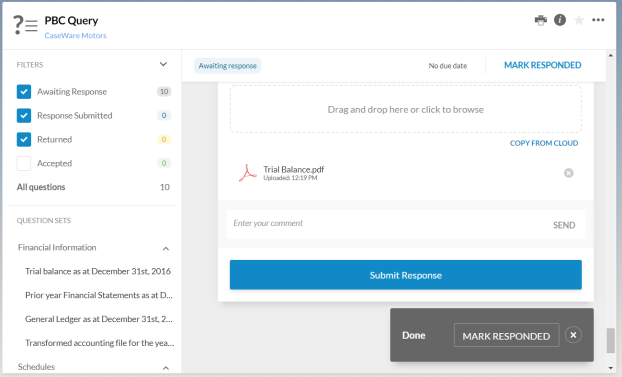Click MARK RESPONDED in the Done popup

(506, 336)
